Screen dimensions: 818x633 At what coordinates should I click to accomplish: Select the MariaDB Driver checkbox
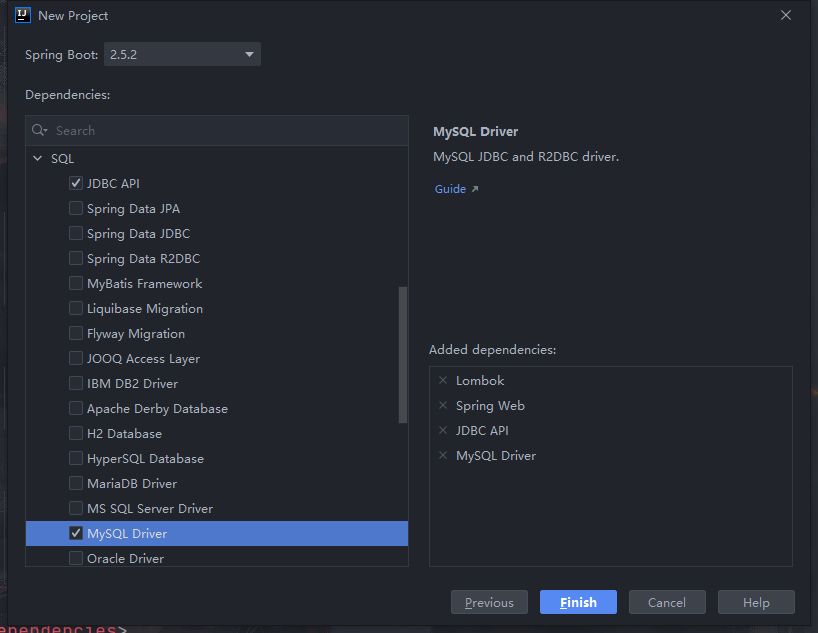coord(76,484)
